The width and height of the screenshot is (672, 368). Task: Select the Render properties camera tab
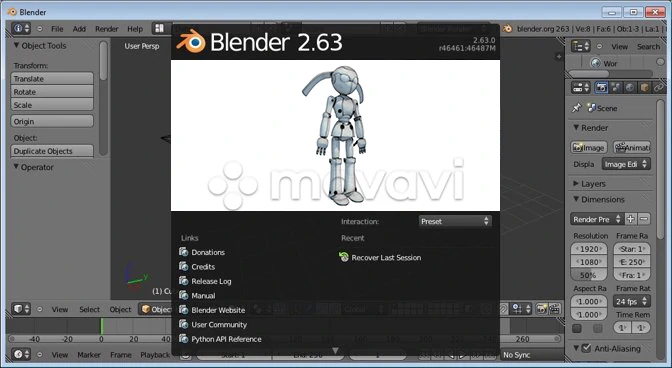coord(601,87)
